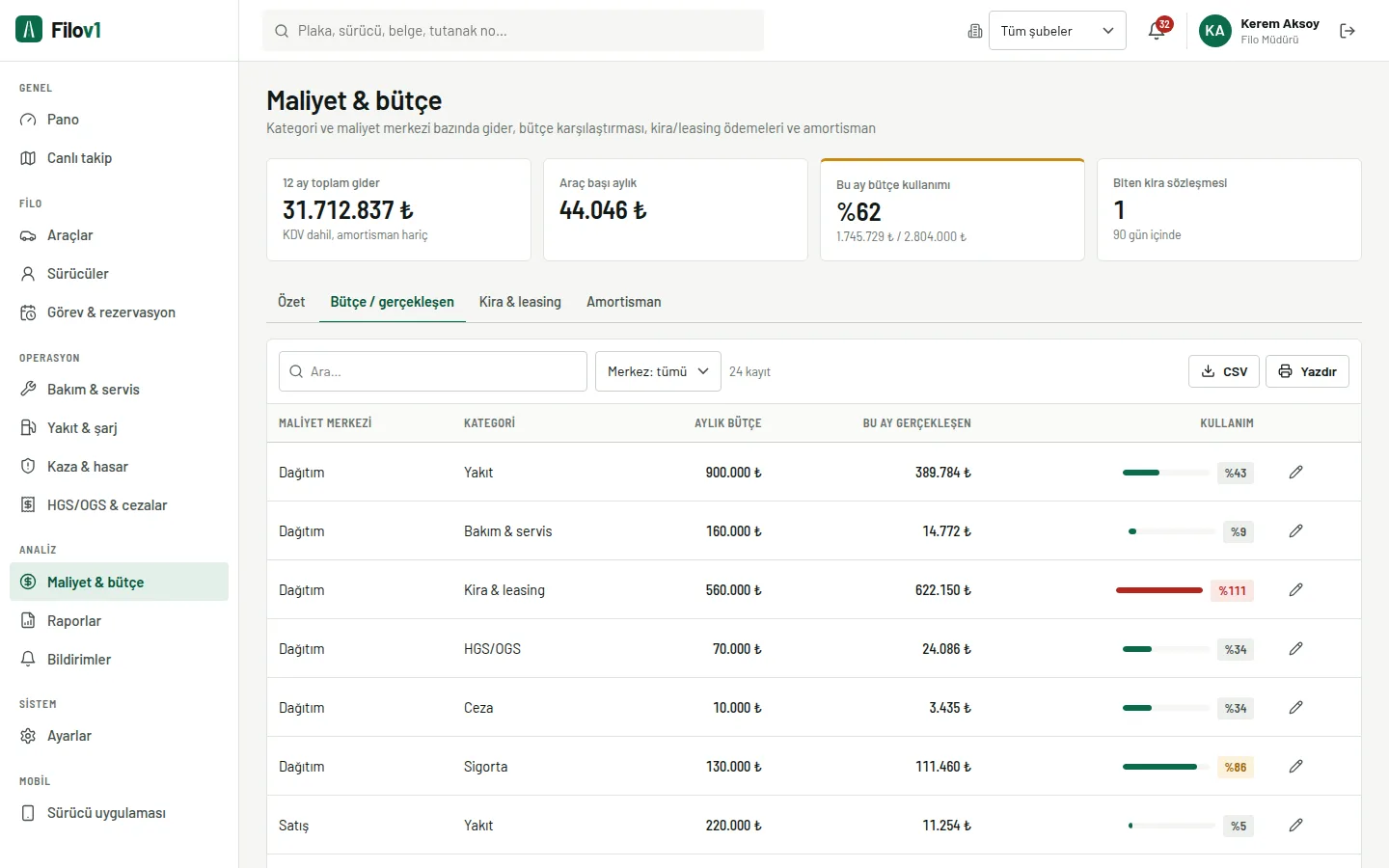Open Kaza & hasar section
Viewport: 1389px width, 868px height.
pos(119,467)
